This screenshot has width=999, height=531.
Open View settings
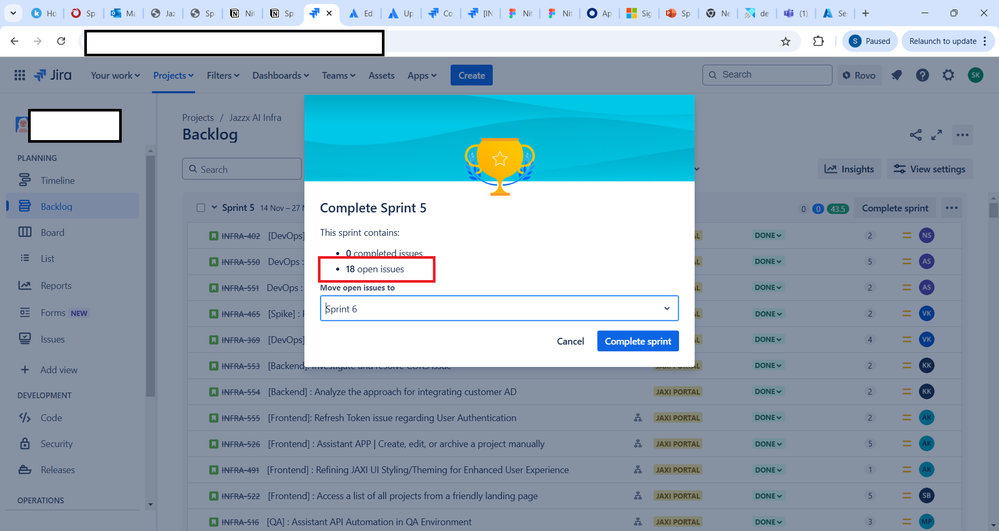pyautogui.click(x=930, y=169)
